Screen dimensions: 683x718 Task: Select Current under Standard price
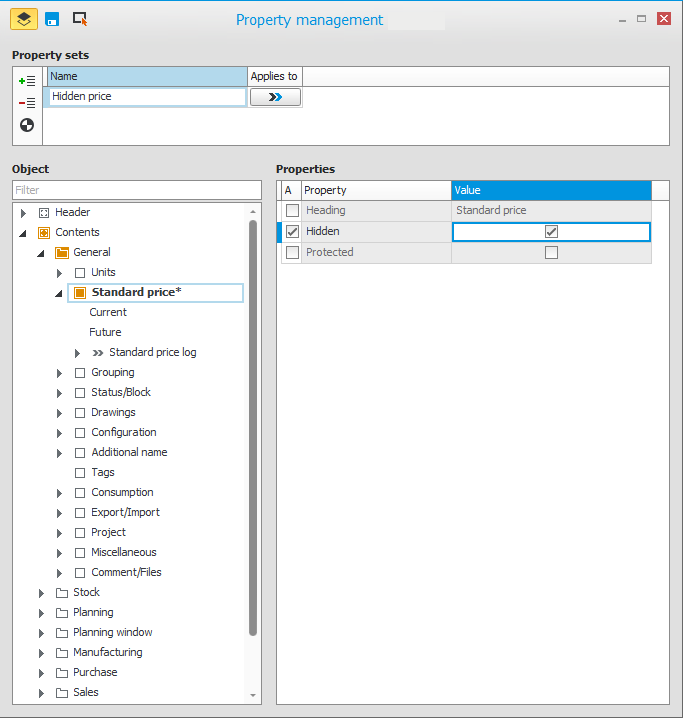[x=108, y=312]
